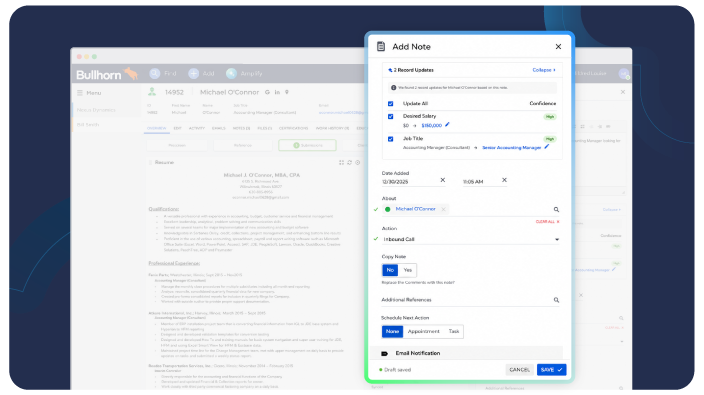Viewport: 704px width, 395px height.
Task: Close the background right-side panel
Action: [623, 92]
